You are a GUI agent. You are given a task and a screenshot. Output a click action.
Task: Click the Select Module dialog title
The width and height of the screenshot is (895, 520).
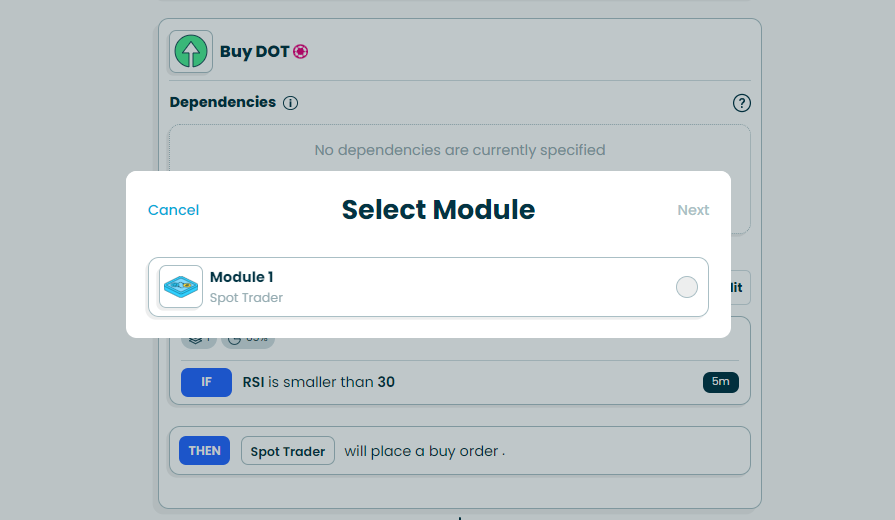click(x=438, y=210)
